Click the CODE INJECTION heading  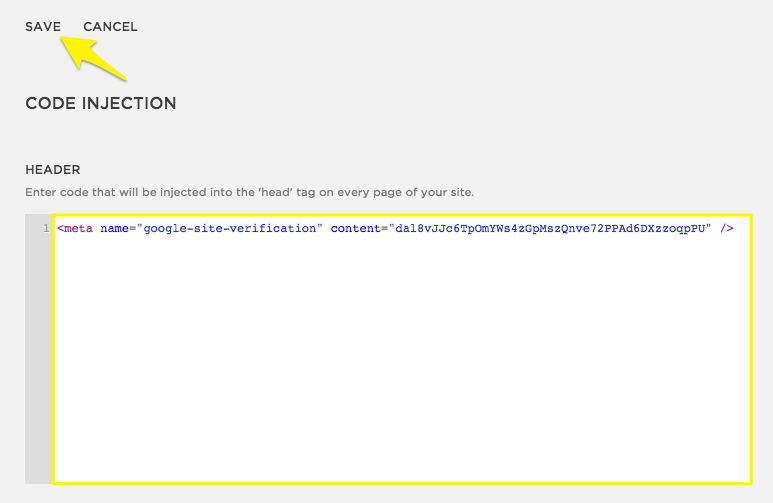101,103
